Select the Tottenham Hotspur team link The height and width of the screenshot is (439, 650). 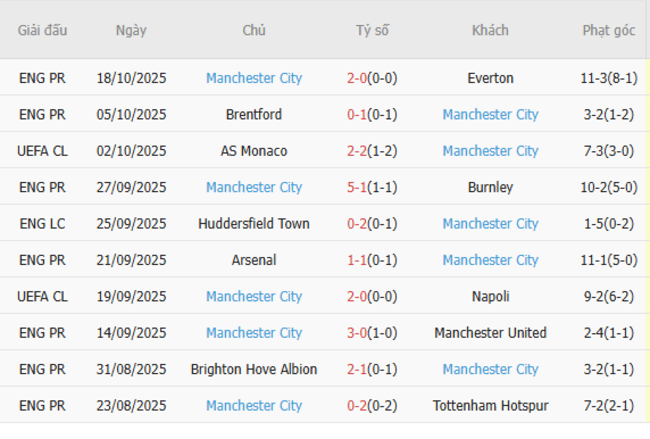point(490,406)
